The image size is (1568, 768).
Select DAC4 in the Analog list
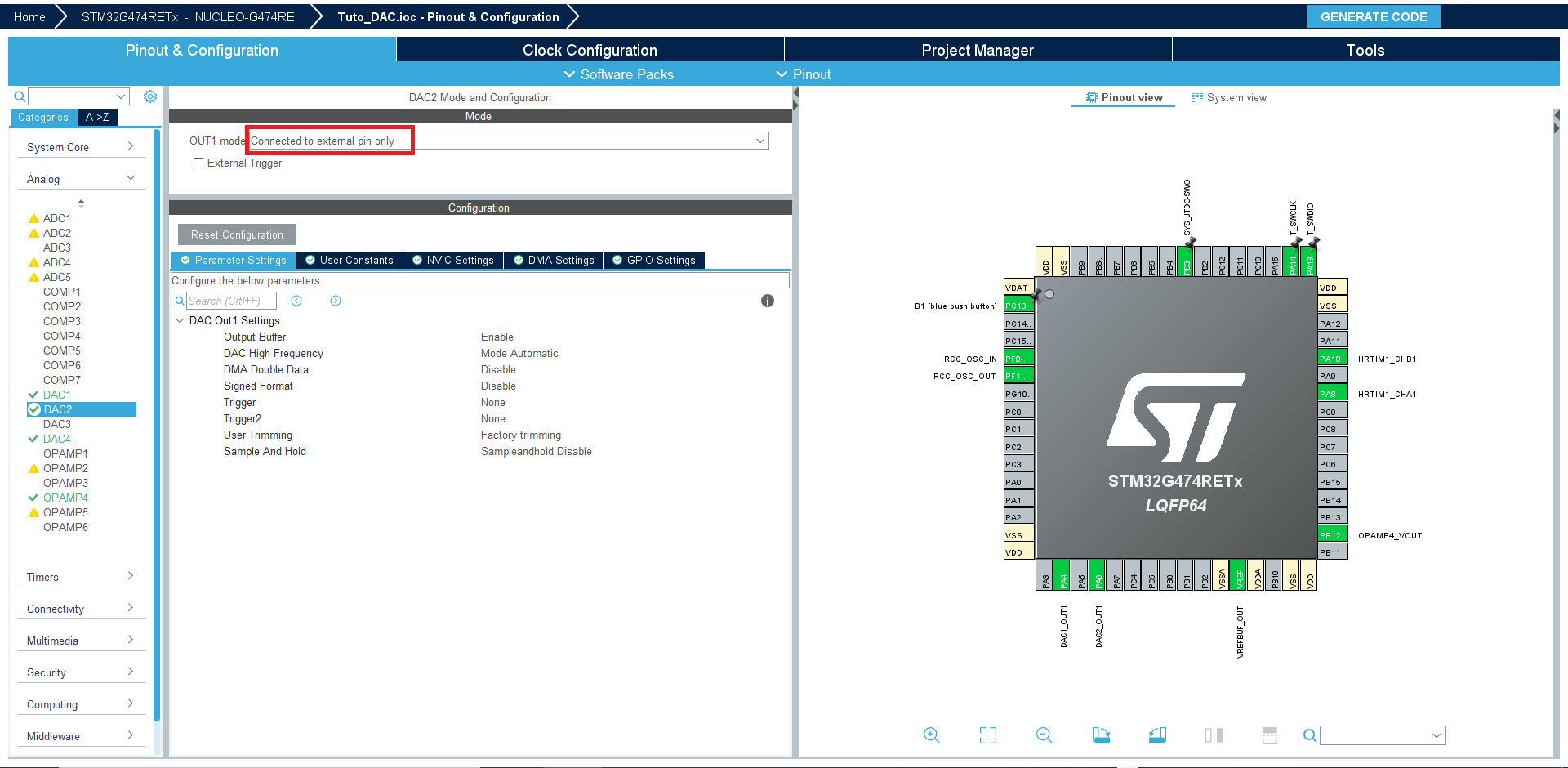coord(57,439)
